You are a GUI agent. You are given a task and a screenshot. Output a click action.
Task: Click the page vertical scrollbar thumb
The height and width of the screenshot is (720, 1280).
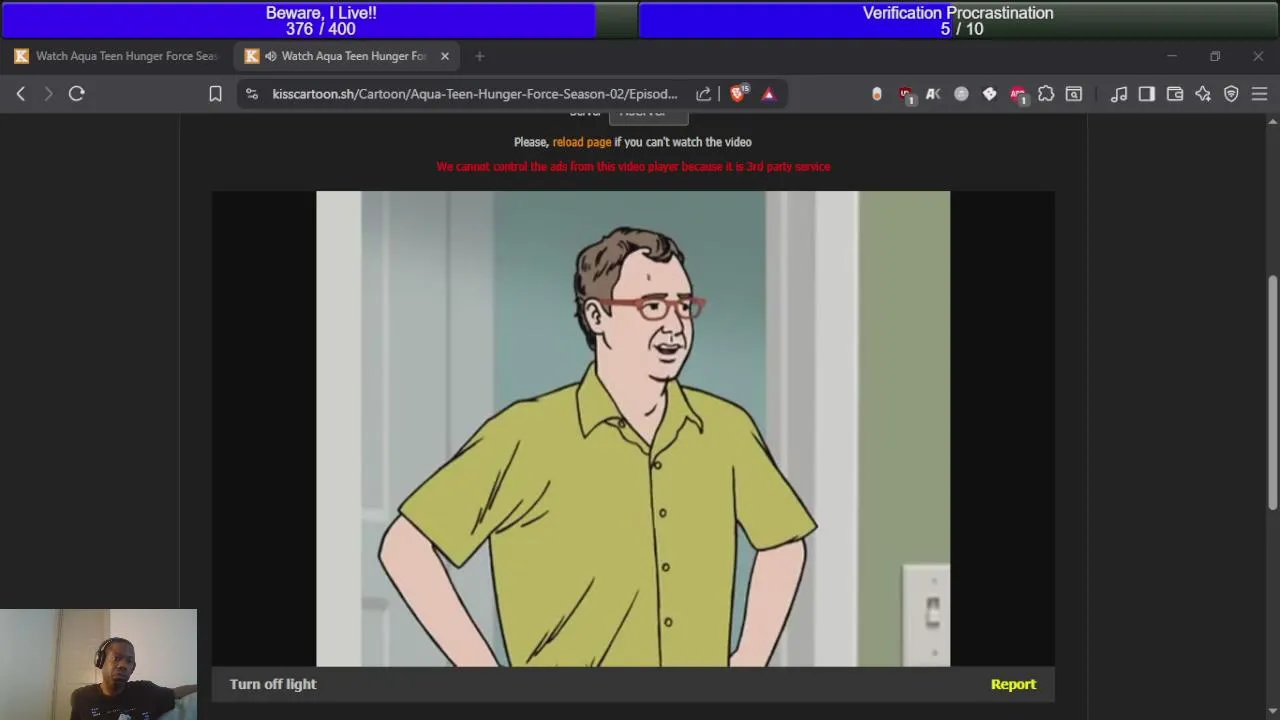pos(1272,391)
